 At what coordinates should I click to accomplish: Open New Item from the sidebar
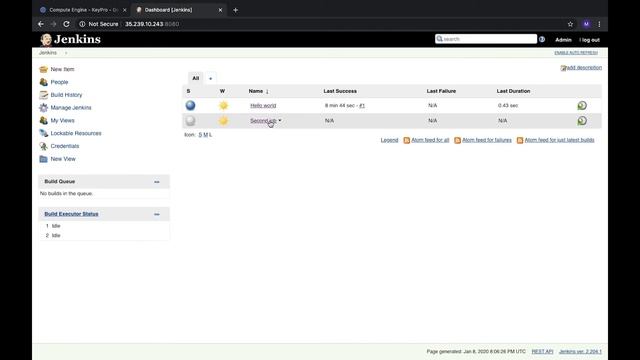62,69
